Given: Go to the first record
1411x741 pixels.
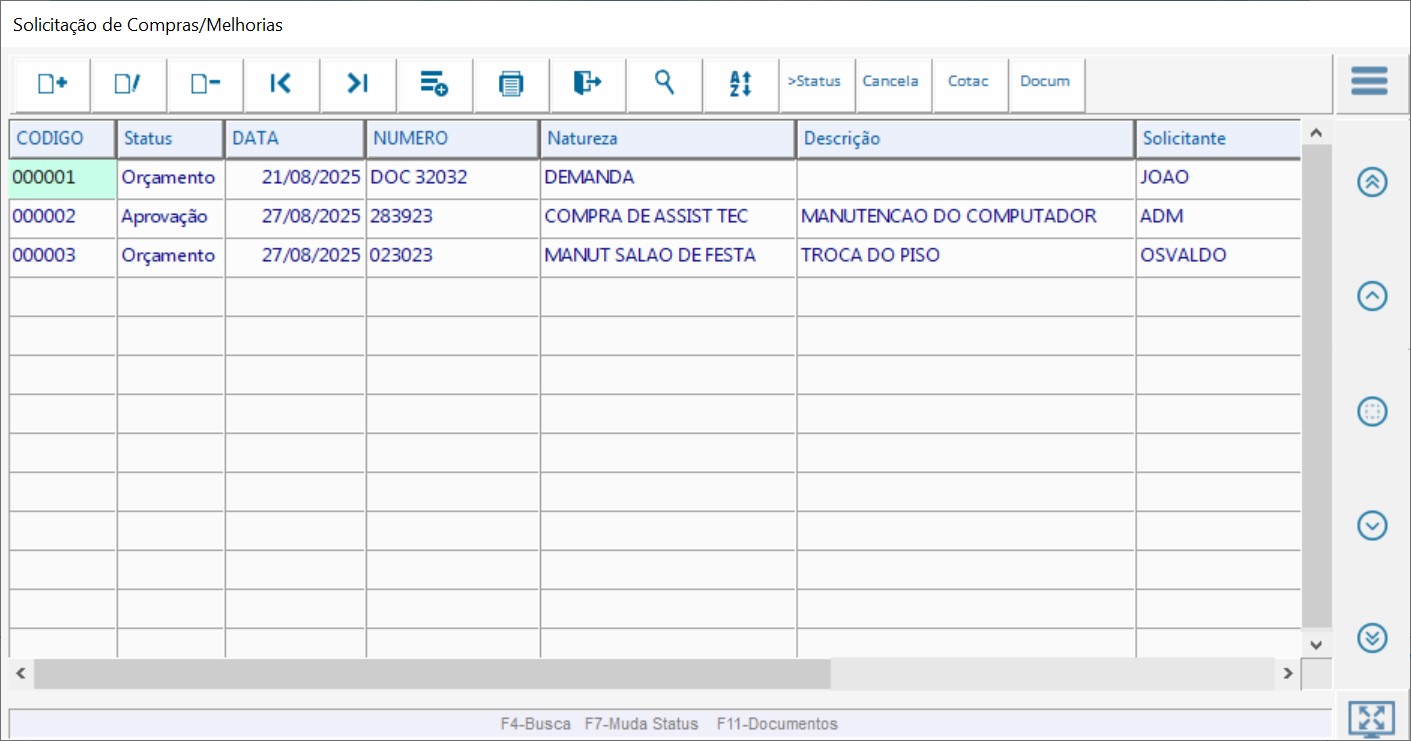Looking at the screenshot, I should pos(281,84).
